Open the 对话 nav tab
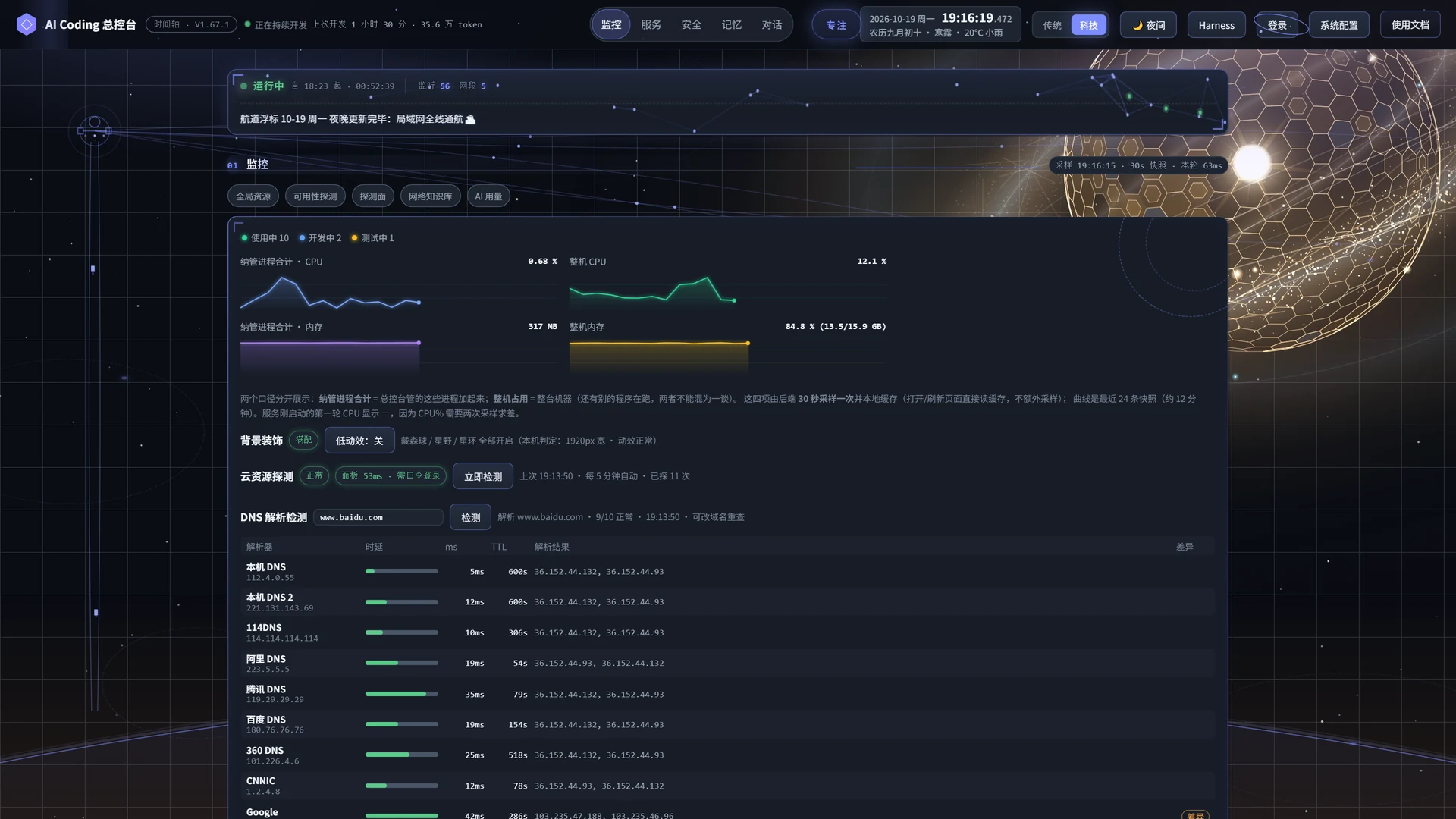1456x819 pixels. pos(772,24)
